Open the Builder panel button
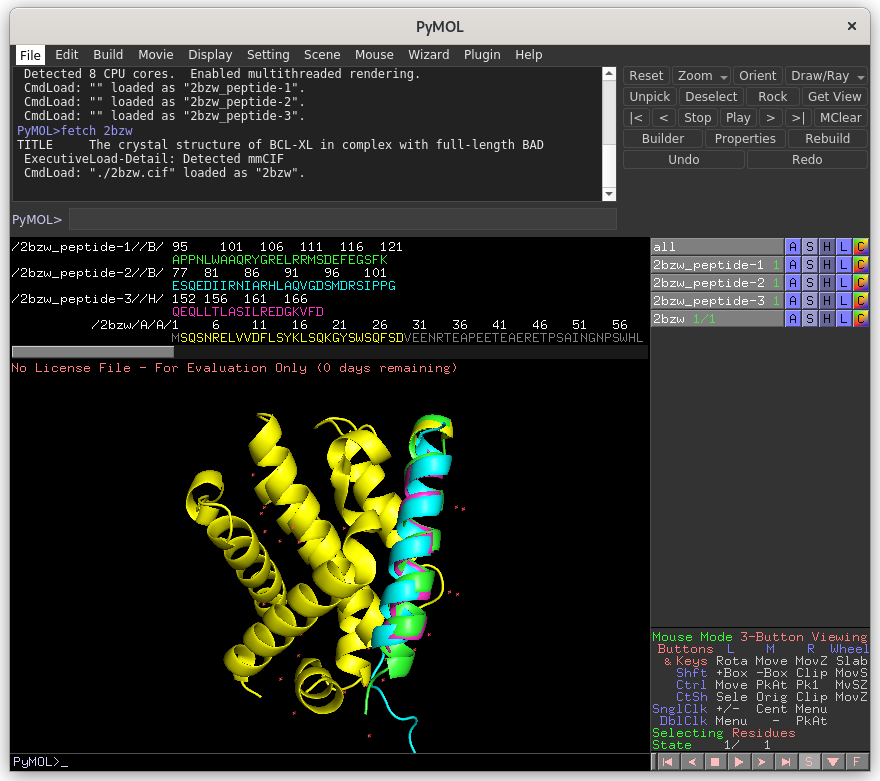The width and height of the screenshot is (880, 781). click(663, 139)
